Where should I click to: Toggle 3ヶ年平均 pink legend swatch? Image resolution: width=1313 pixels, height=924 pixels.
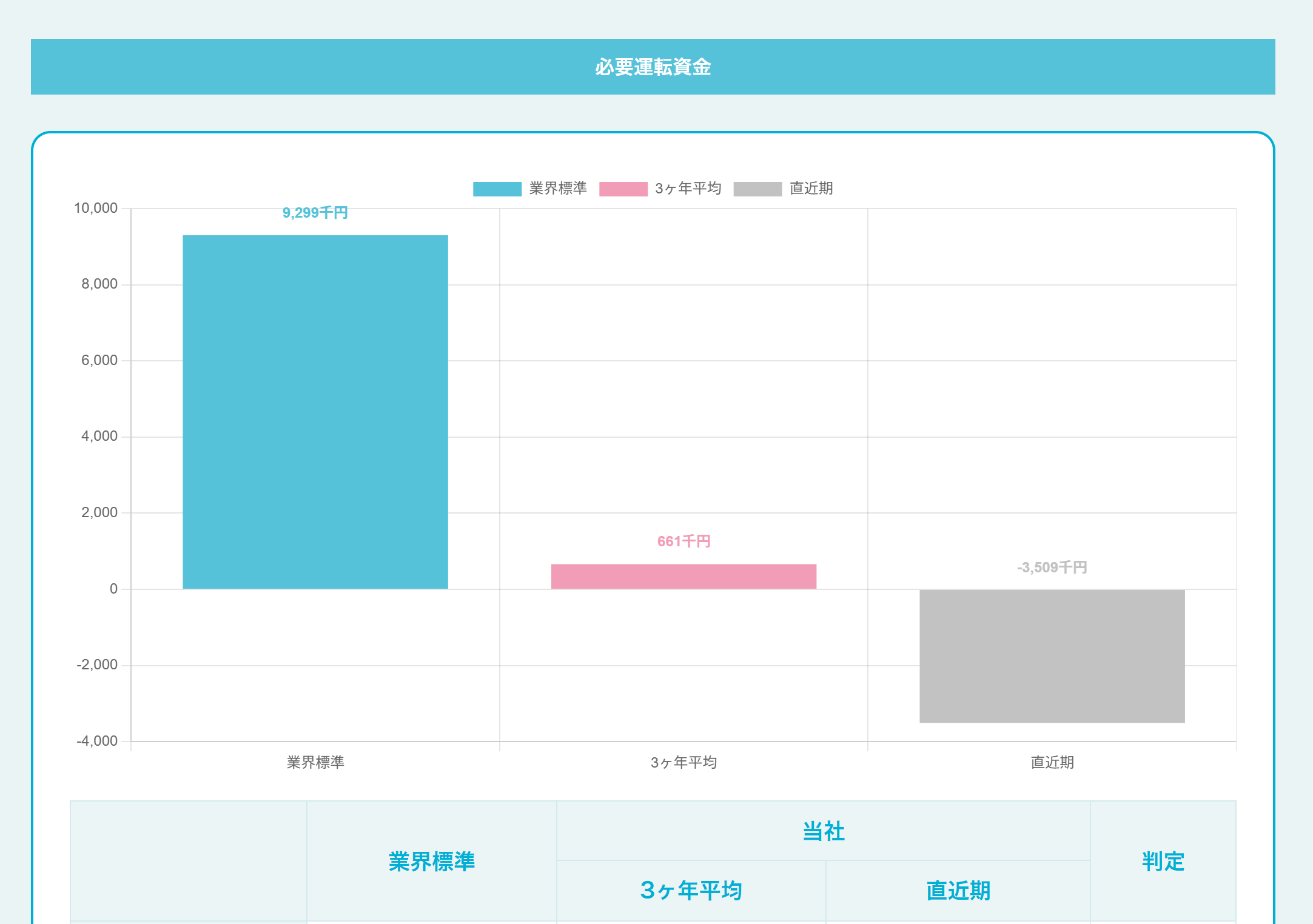pos(623,189)
